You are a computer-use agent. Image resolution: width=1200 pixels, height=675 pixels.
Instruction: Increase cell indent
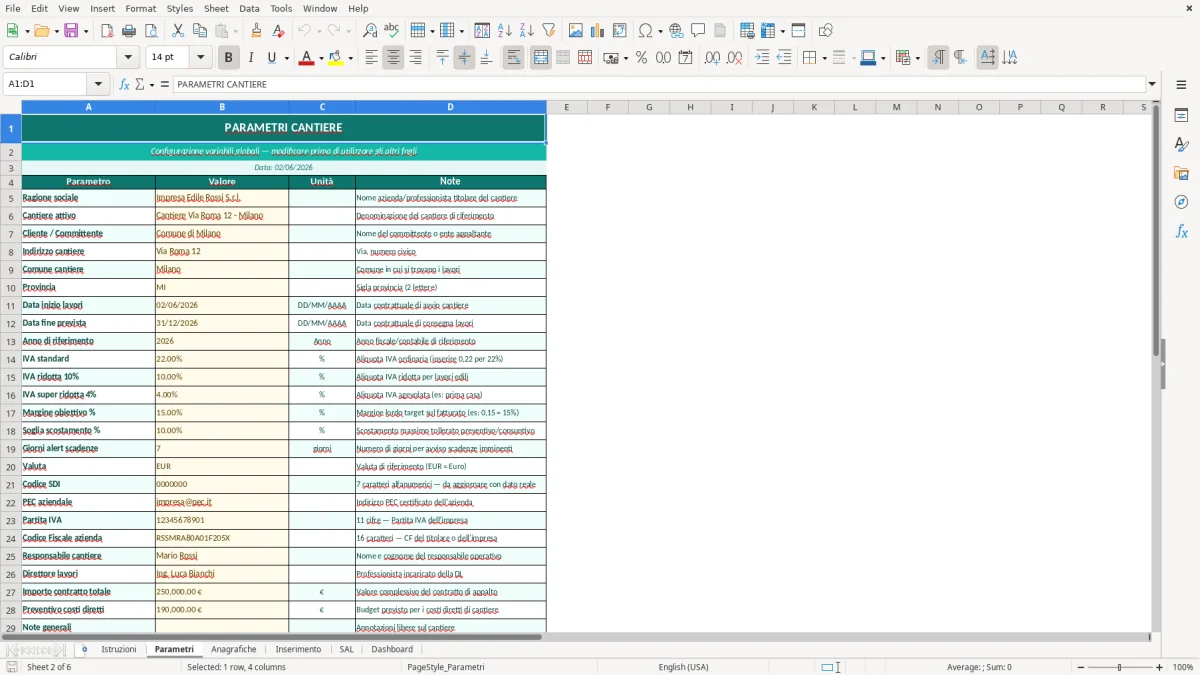point(762,58)
